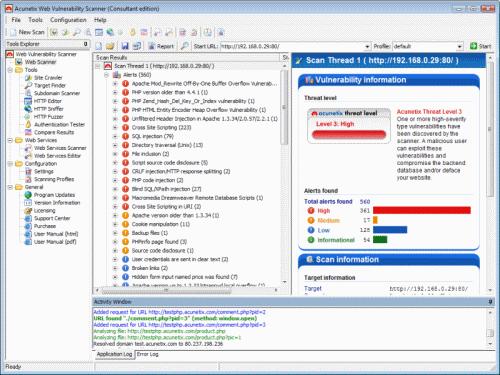Click the Report toolbar button

[161, 46]
